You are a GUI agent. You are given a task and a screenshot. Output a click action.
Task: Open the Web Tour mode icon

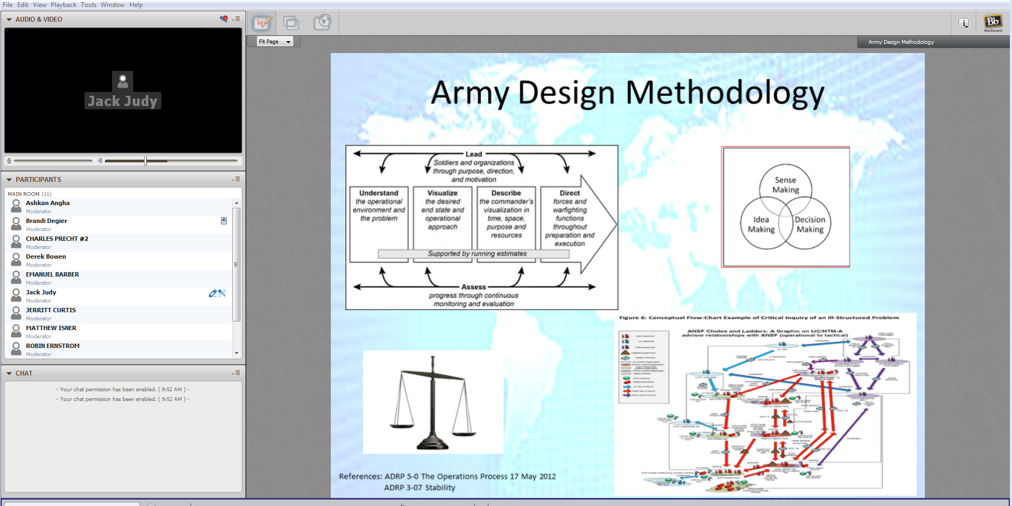[x=322, y=22]
